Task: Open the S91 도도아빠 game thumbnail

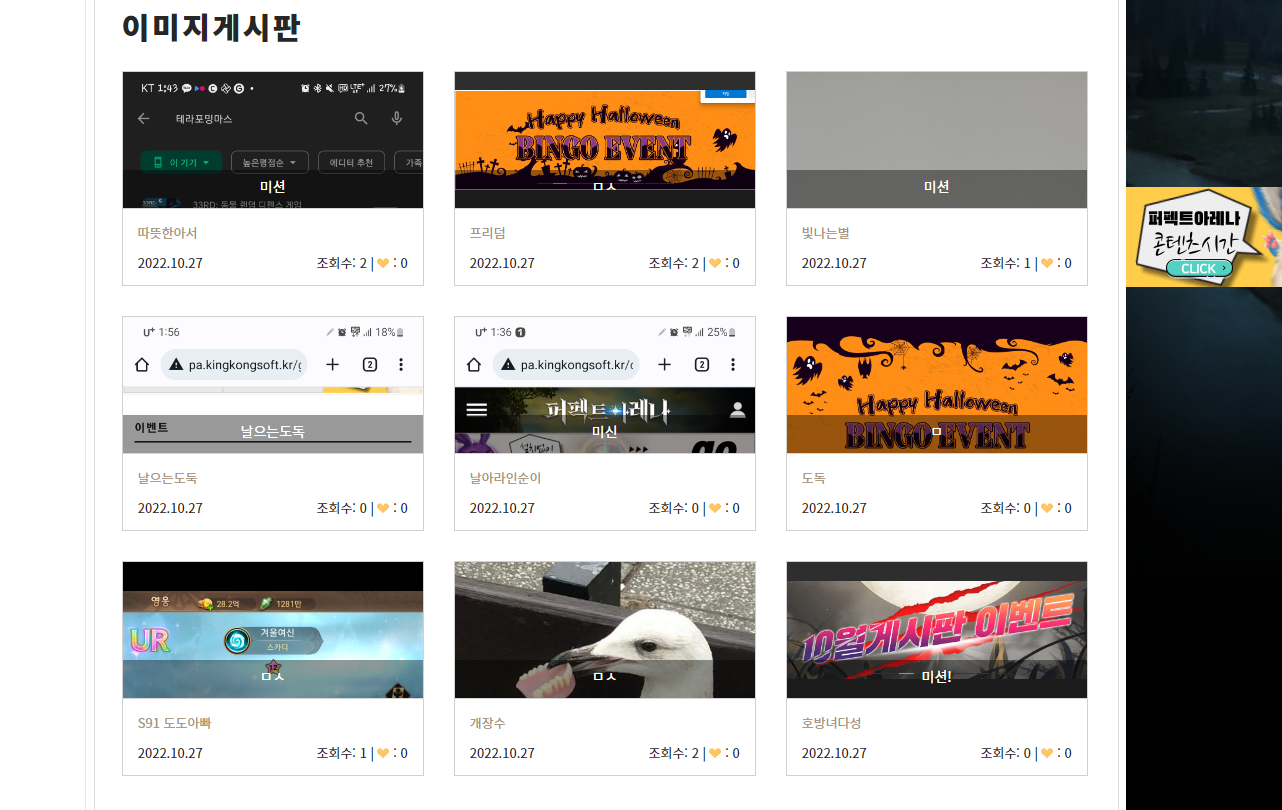Action: click(273, 630)
